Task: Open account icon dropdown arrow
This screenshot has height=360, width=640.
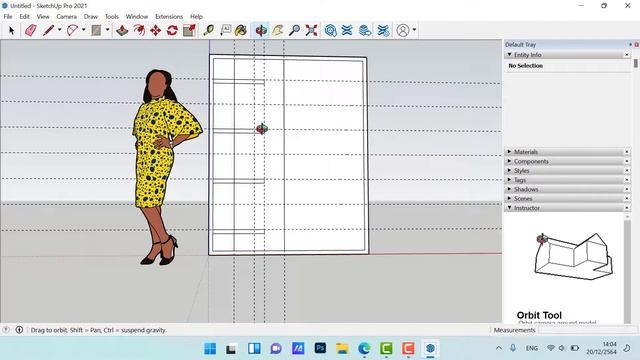Action: tap(414, 30)
